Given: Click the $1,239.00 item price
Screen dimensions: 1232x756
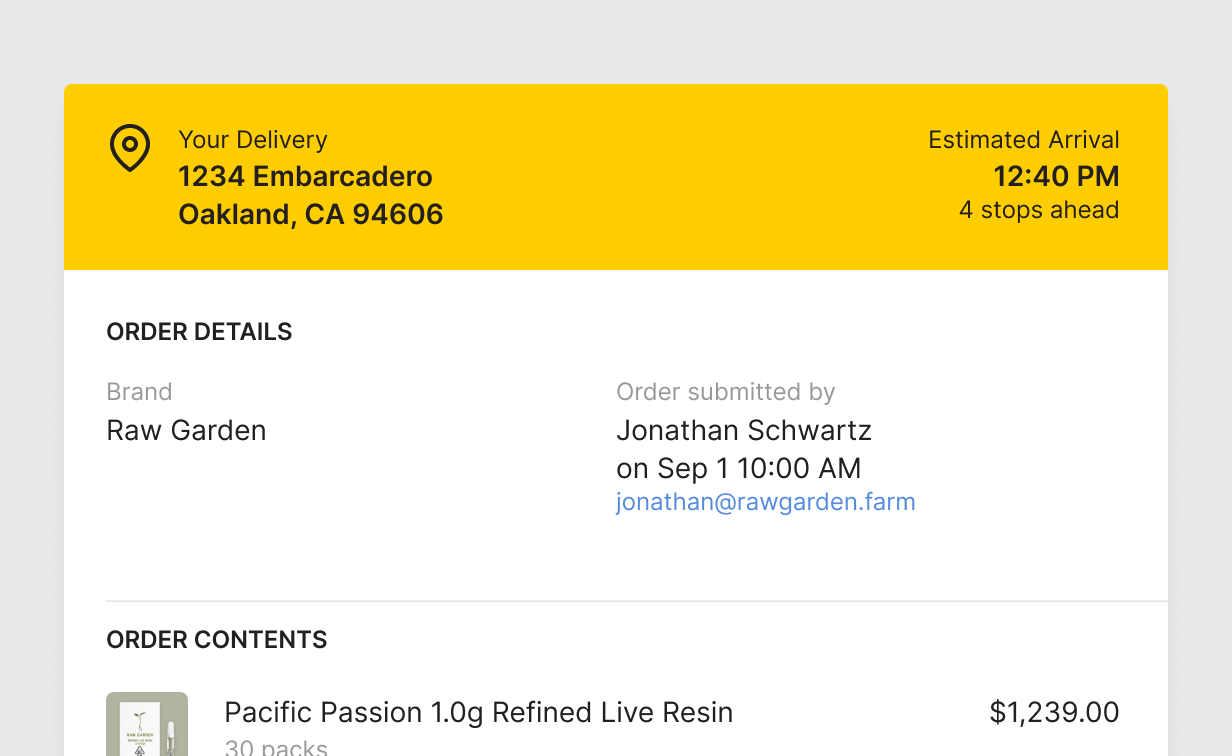Looking at the screenshot, I should [1054, 713].
